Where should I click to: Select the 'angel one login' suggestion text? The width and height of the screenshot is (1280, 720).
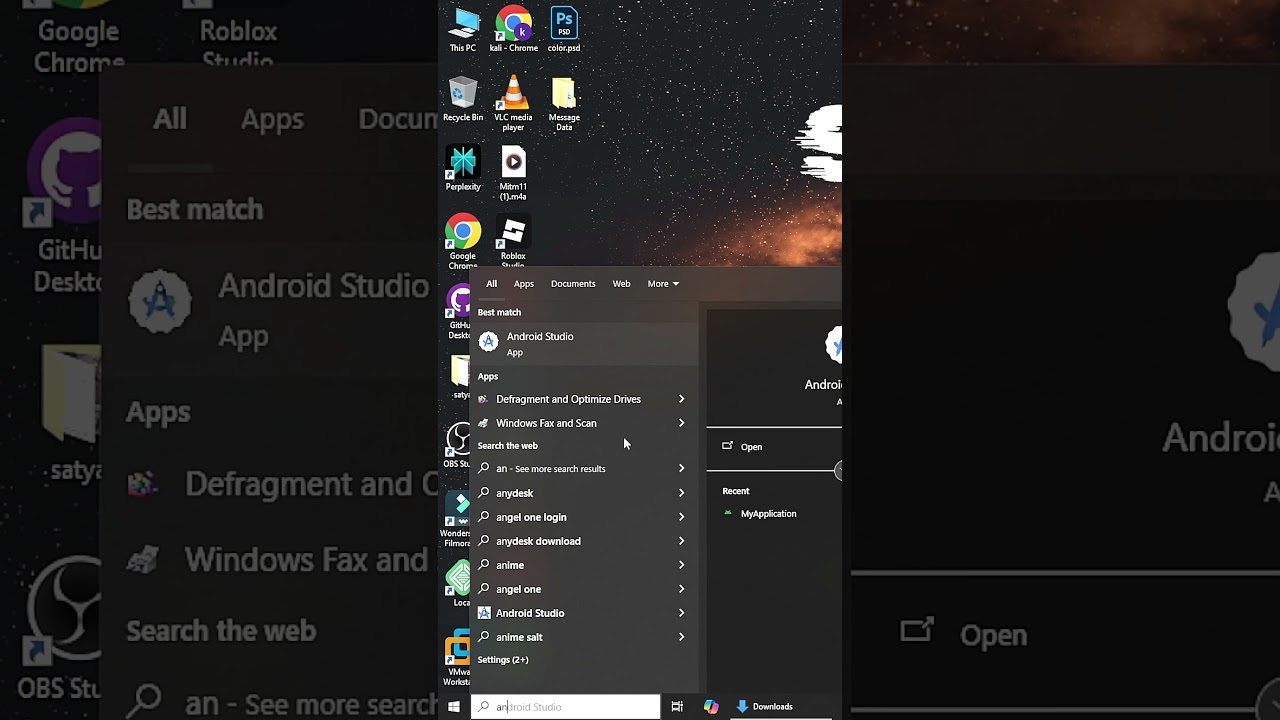531,517
